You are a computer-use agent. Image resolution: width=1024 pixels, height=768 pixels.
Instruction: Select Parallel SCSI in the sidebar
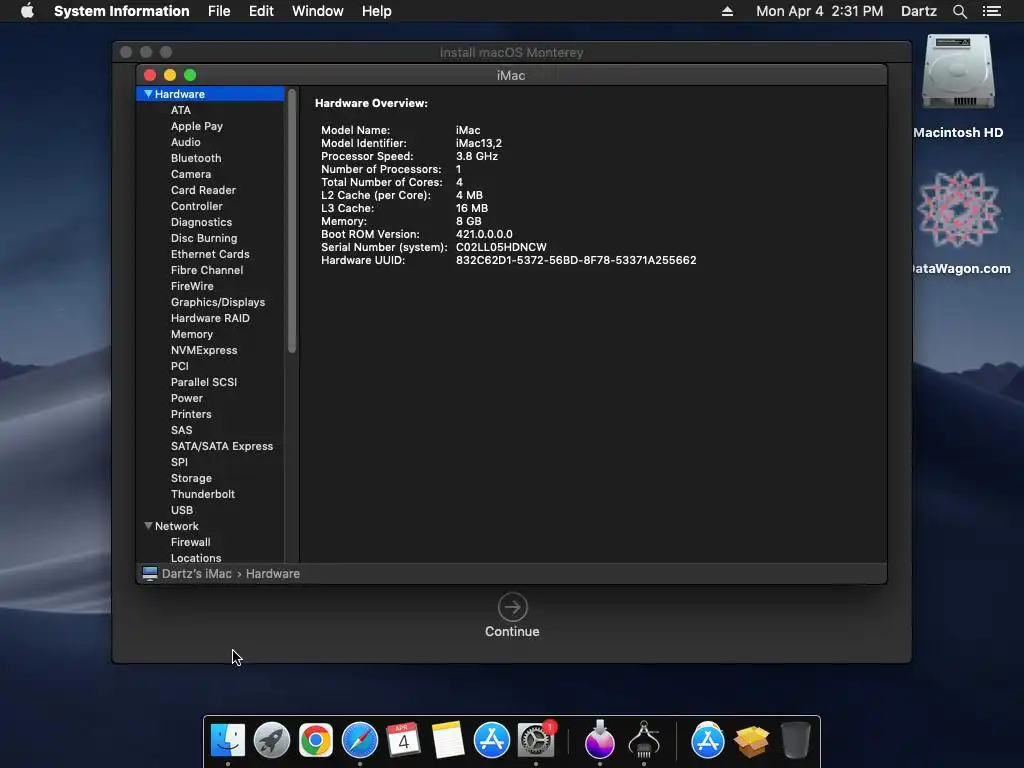click(204, 382)
